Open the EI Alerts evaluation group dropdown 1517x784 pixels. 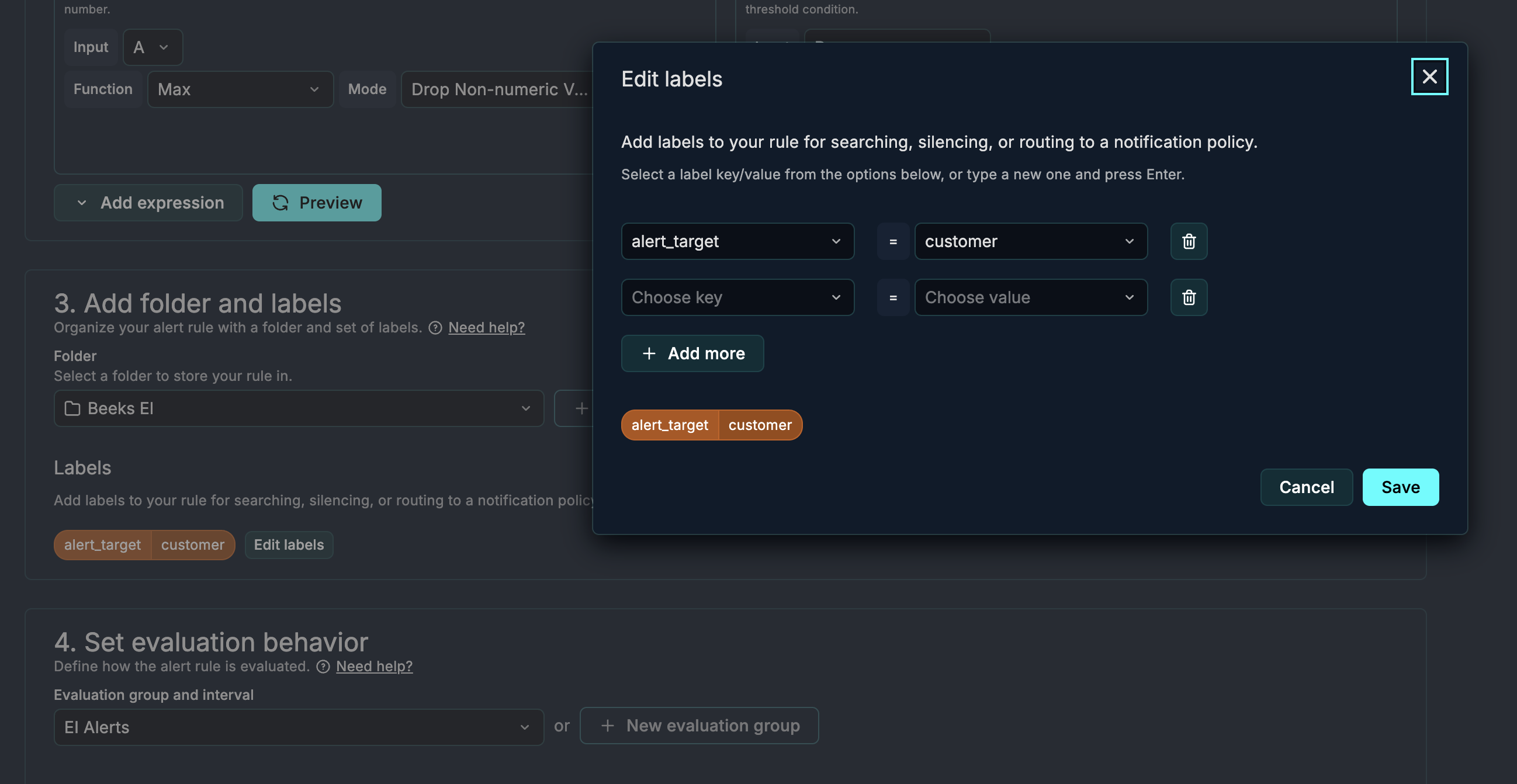tap(298, 727)
